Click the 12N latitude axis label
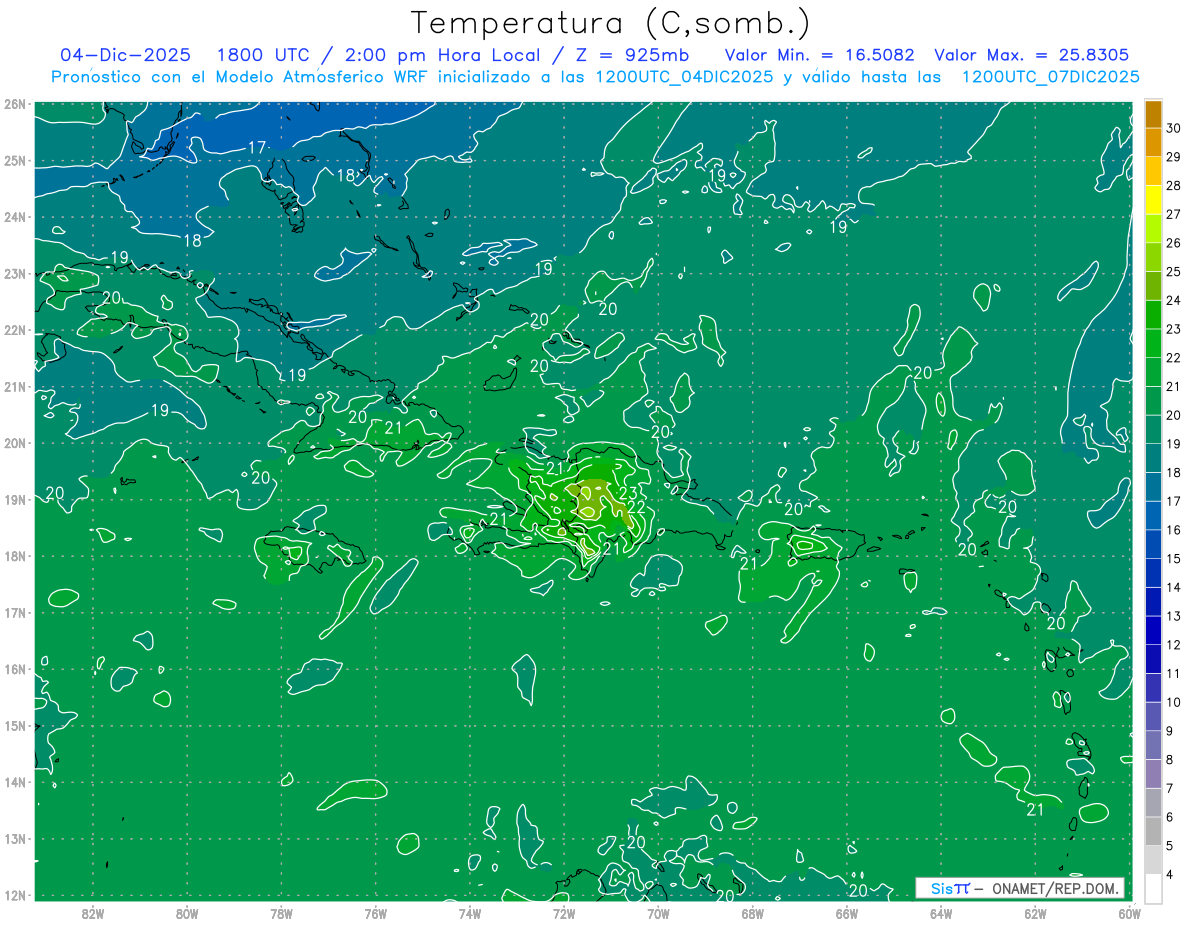Viewport: 1200px width, 927px height. pyautogui.click(x=14, y=895)
